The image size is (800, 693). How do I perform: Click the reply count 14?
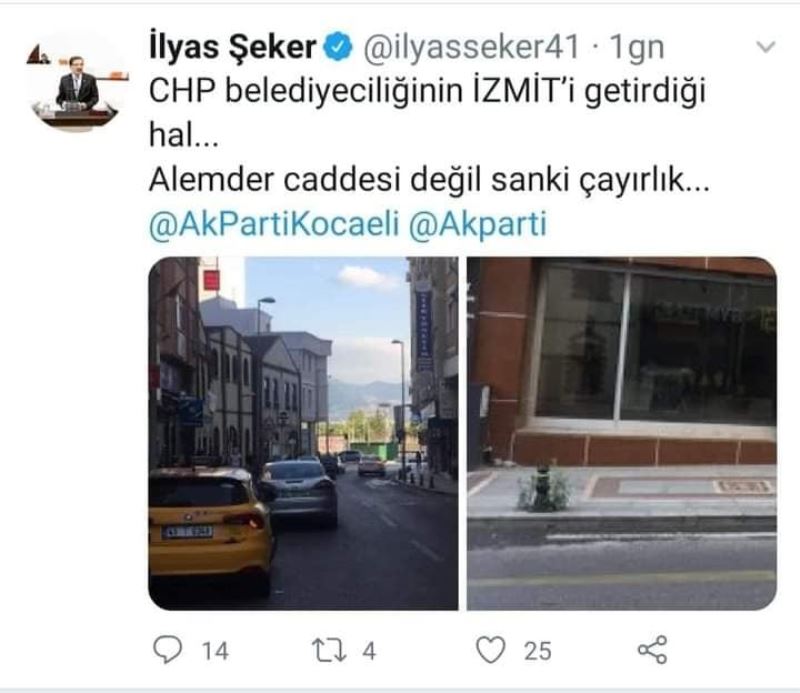[215, 651]
